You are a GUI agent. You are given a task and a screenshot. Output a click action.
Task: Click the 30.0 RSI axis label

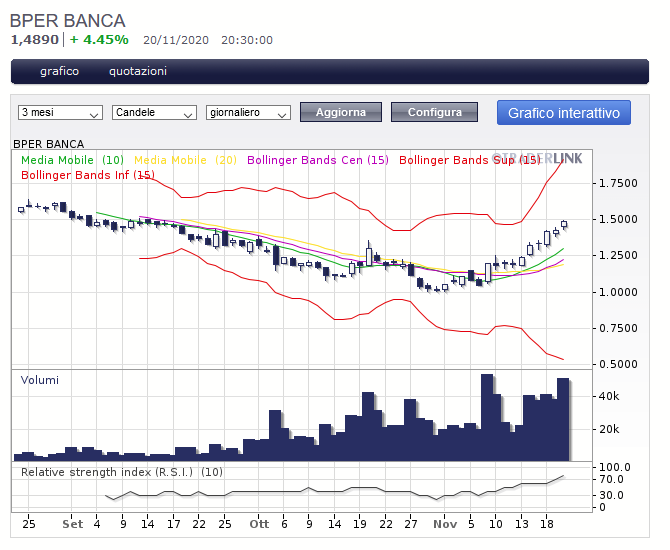[x=611, y=495]
